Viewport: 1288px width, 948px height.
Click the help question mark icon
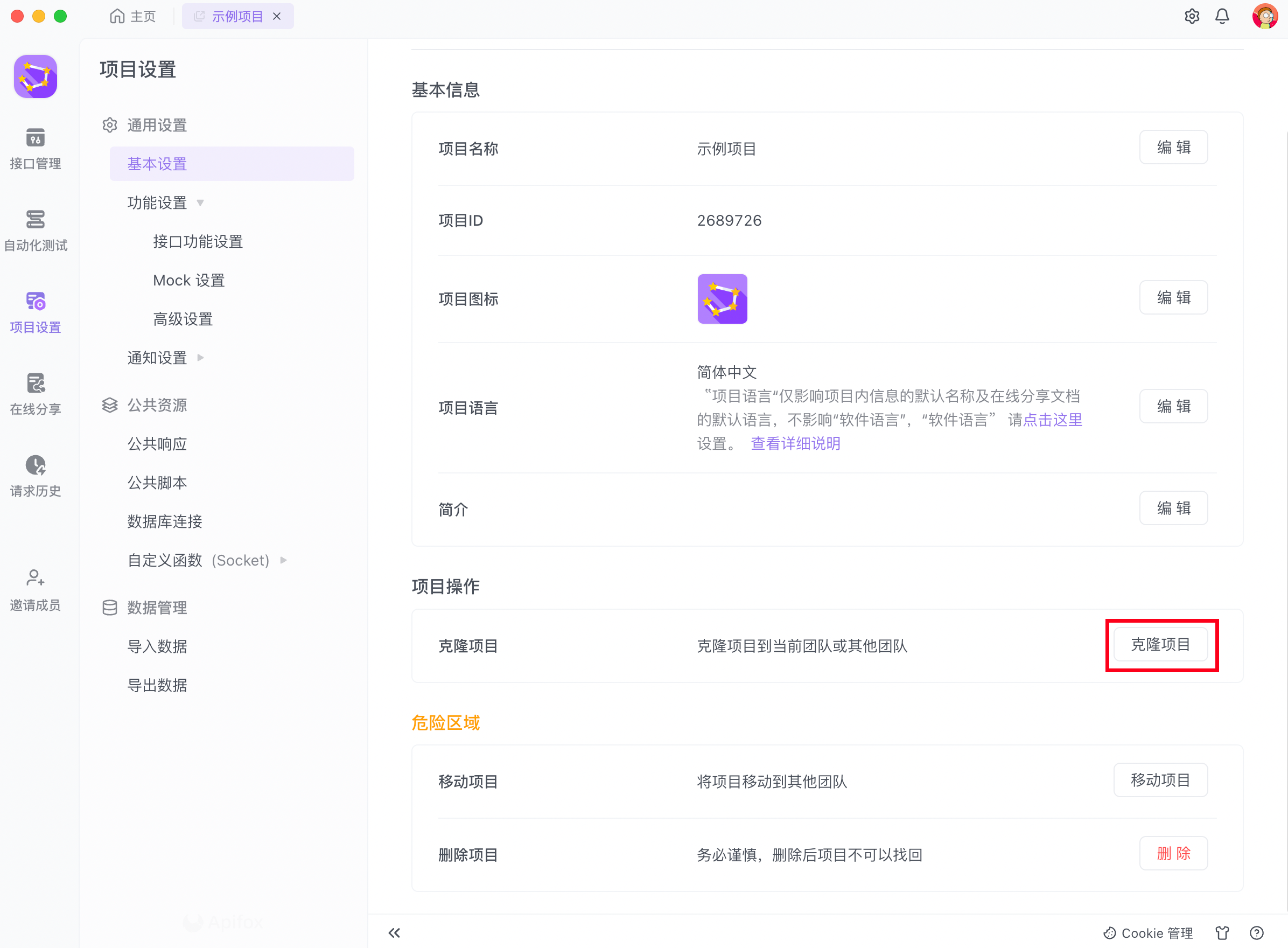coord(1256,932)
